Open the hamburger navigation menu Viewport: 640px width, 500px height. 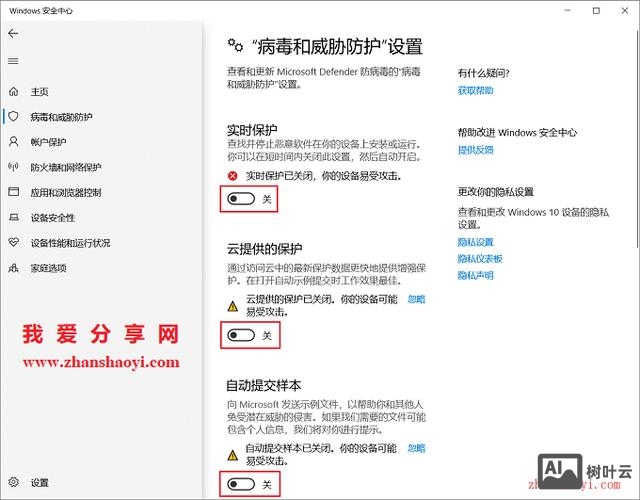[13, 61]
